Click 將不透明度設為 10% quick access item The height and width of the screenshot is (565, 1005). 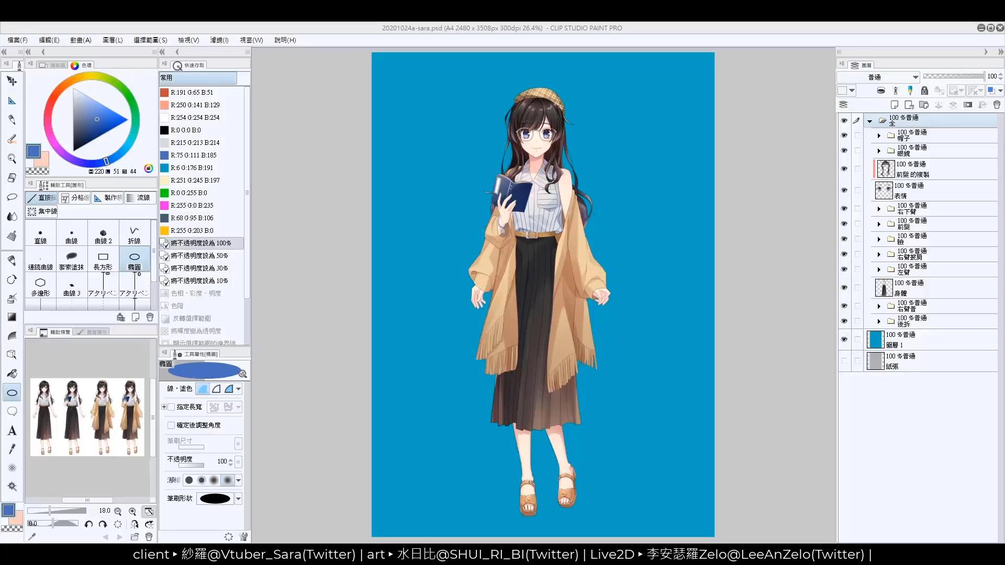pos(201,281)
